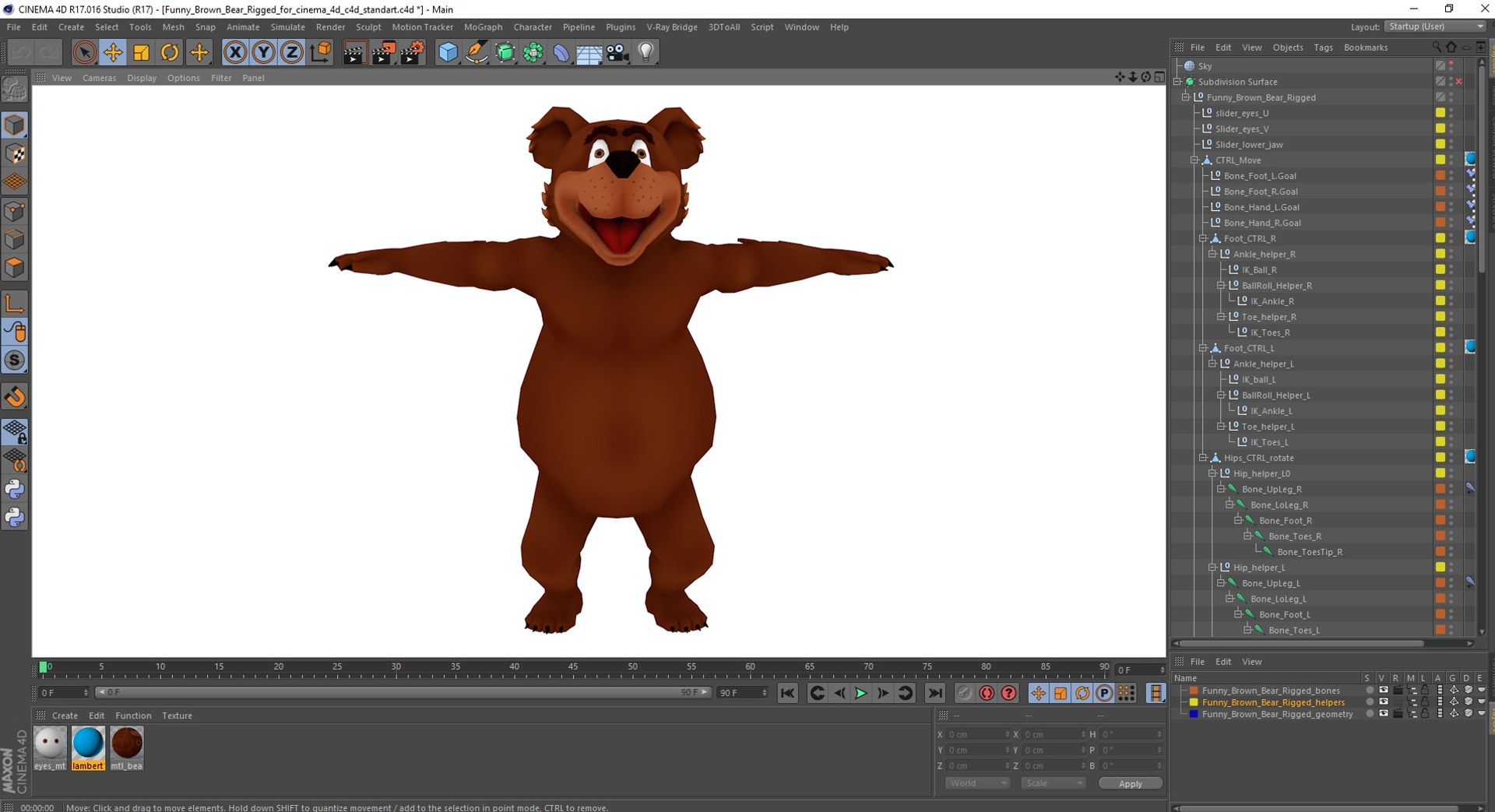Open Object Manager Tags menu
This screenshot has width=1495, height=812.
click(1323, 47)
